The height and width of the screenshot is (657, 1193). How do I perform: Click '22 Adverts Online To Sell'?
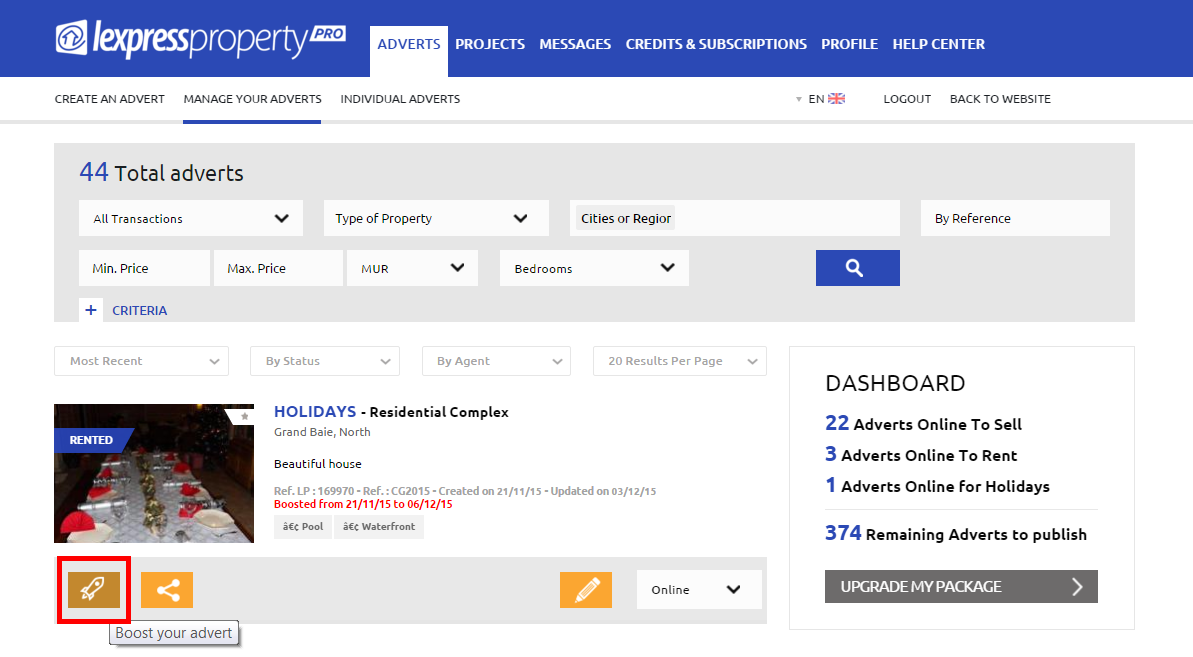coord(923,424)
